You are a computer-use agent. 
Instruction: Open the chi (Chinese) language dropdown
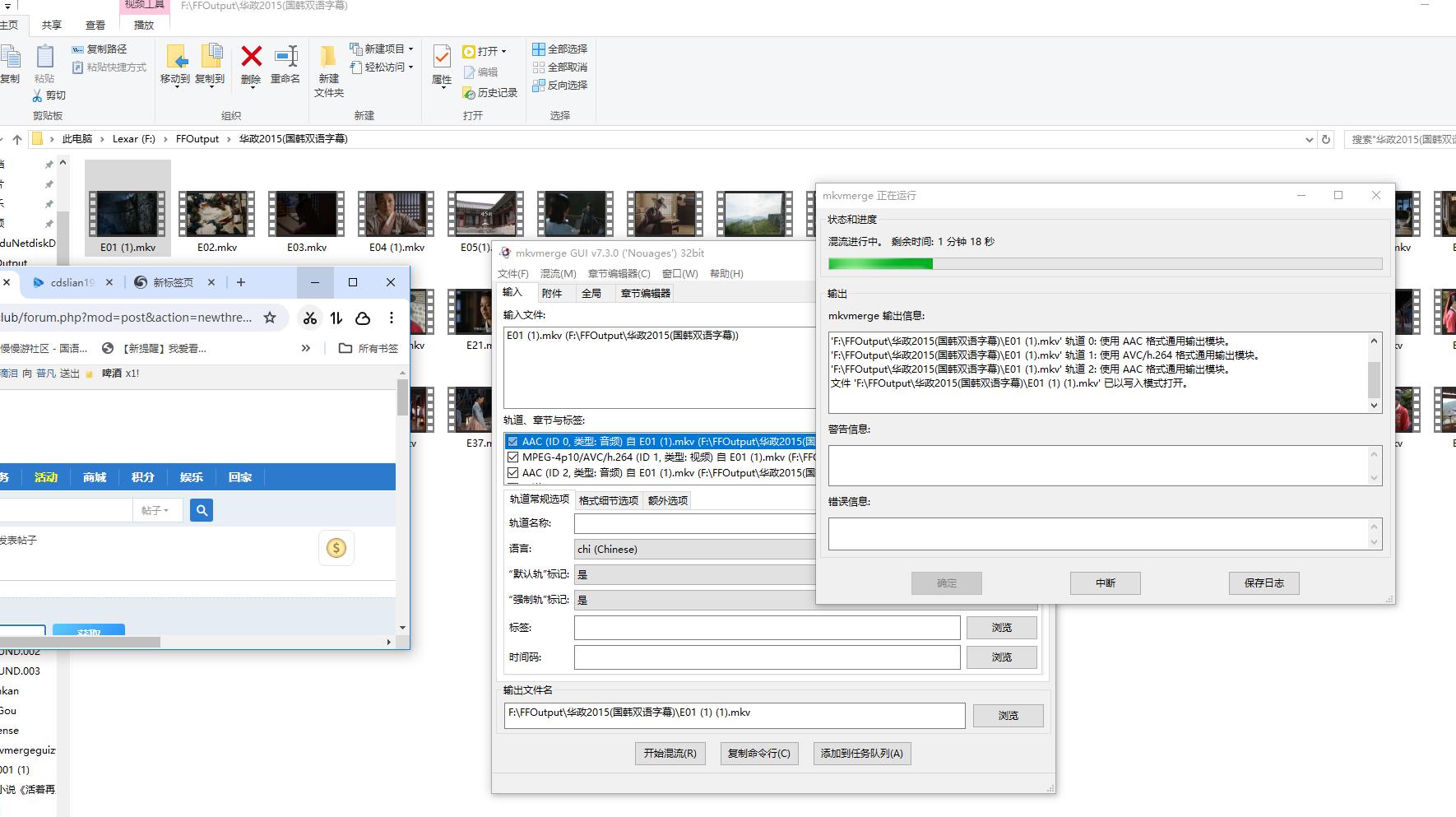pos(695,549)
